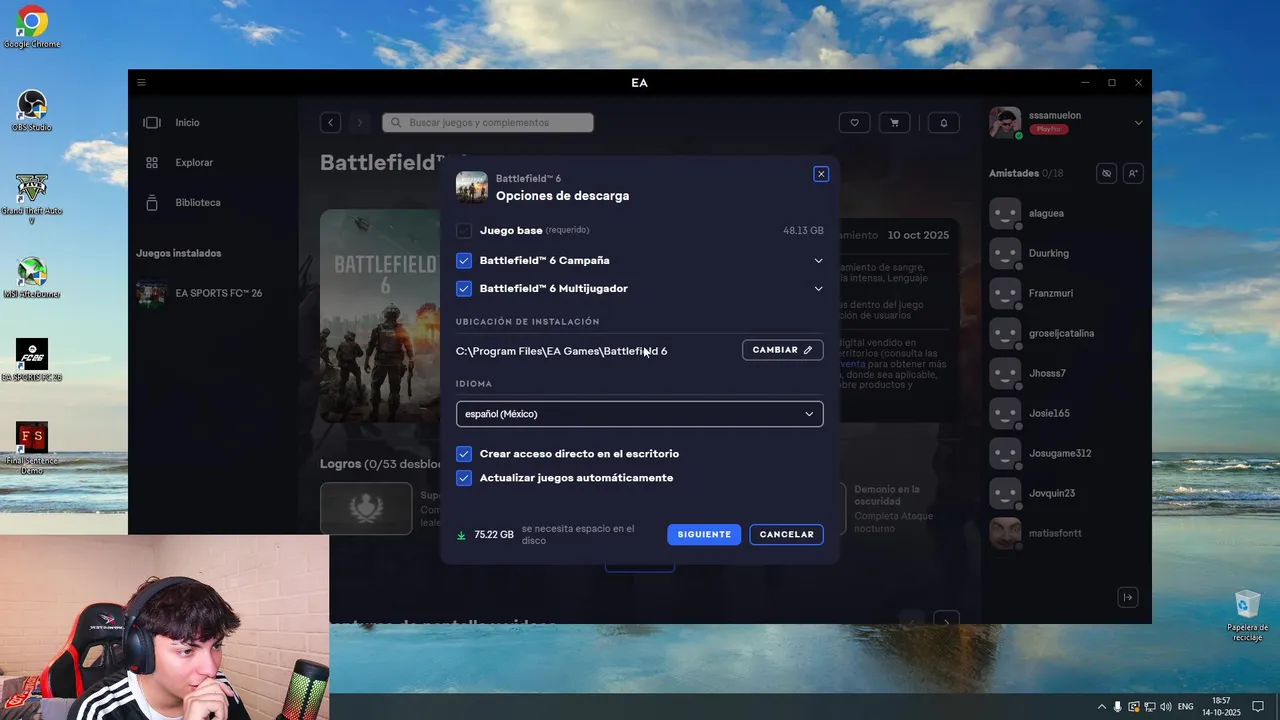Viewport: 1280px width, 720px height.
Task: Expand the Battlefield 6 Campaña details
Action: pyautogui.click(x=818, y=261)
